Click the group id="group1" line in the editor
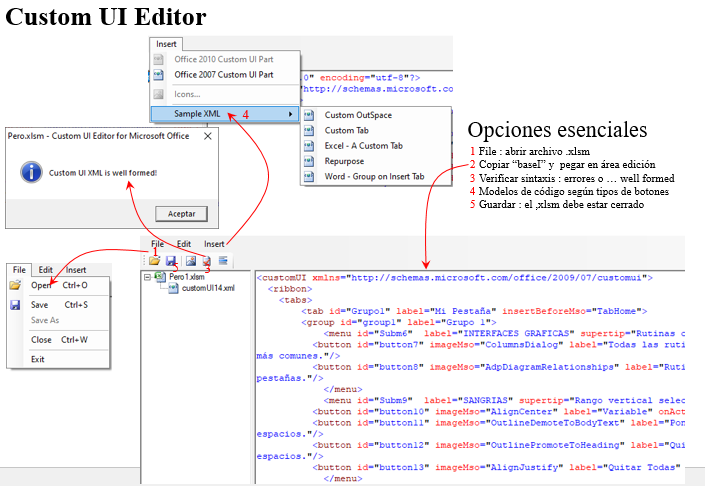 (x=399, y=322)
